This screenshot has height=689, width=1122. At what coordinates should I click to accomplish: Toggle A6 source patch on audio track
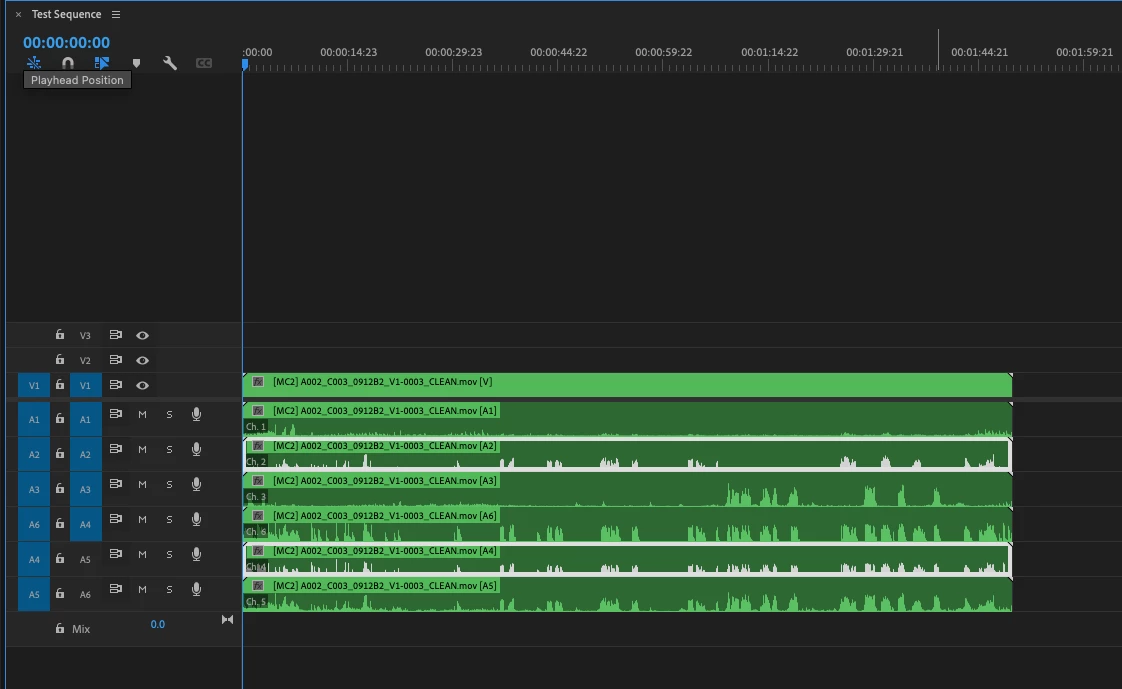coord(34,524)
